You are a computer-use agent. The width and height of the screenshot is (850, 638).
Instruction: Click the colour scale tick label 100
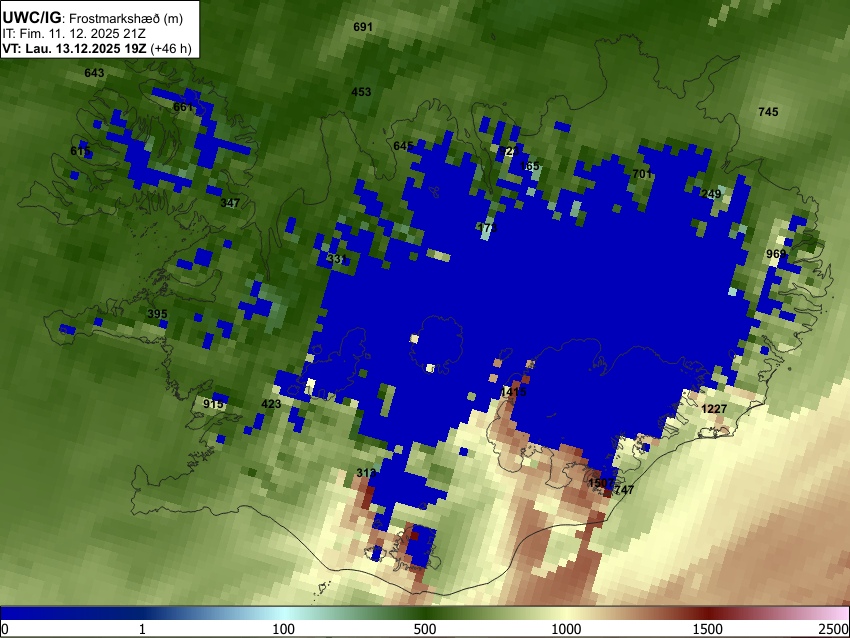(x=284, y=629)
